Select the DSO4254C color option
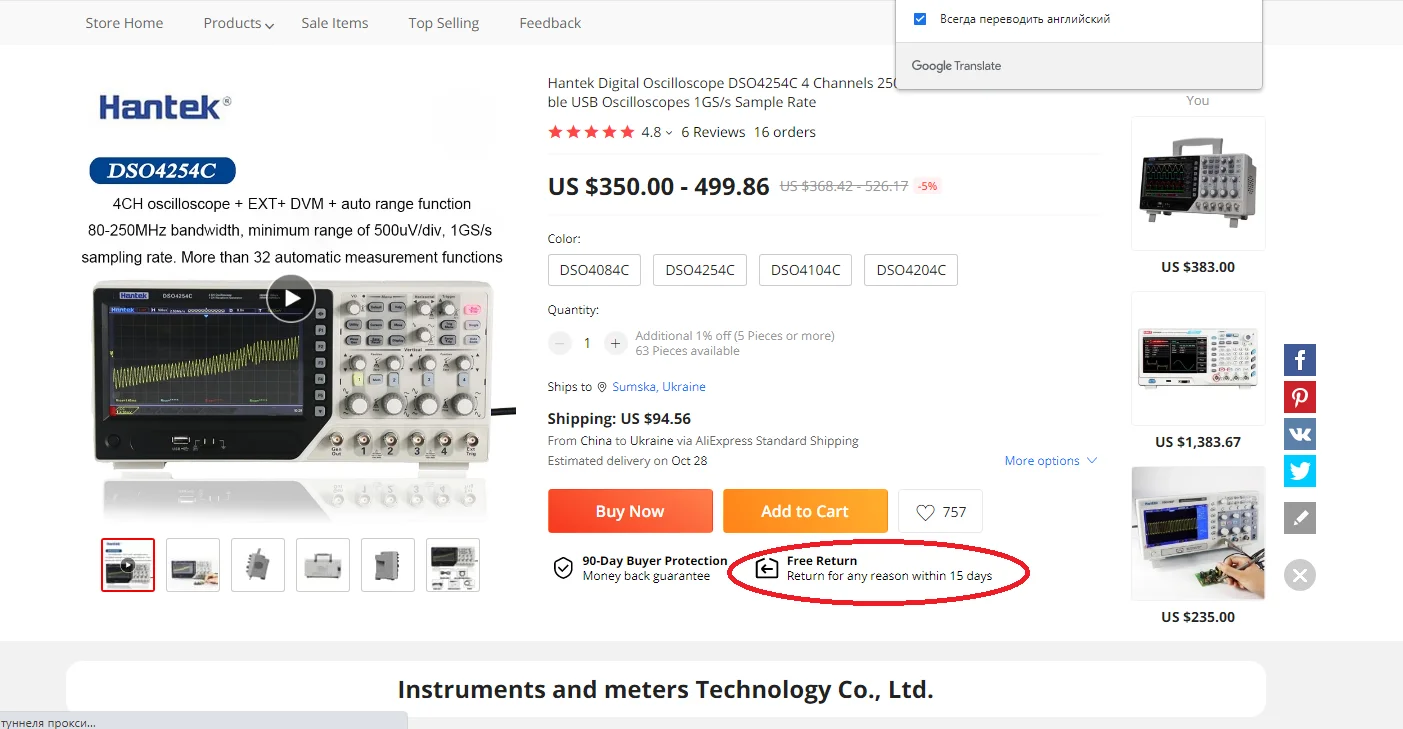The image size is (1403, 729). pos(700,270)
